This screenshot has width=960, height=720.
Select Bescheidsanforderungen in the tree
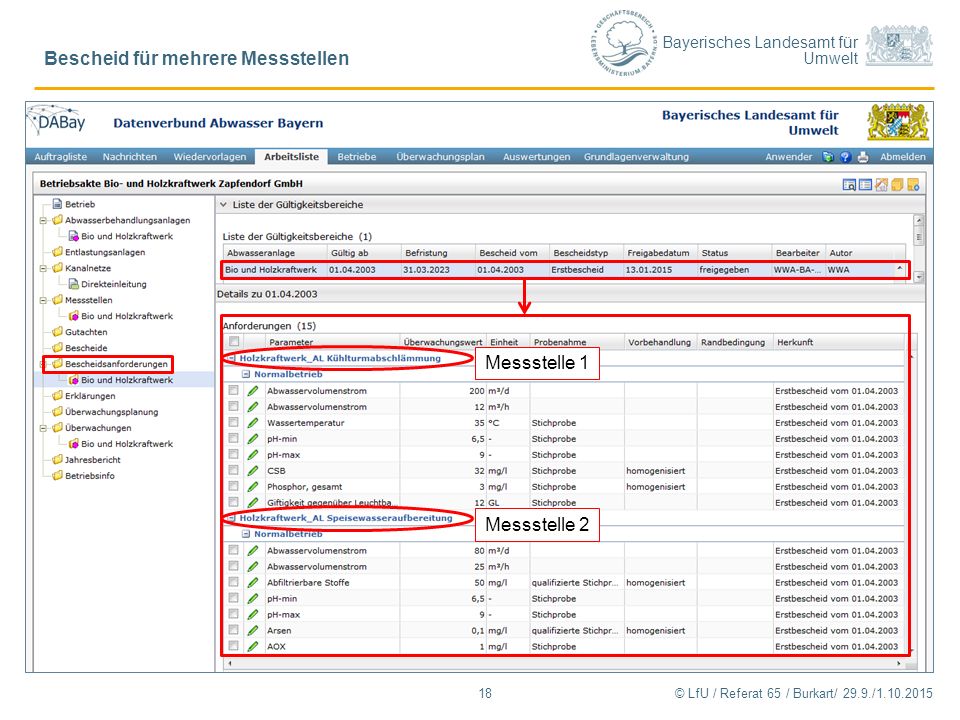(116, 364)
